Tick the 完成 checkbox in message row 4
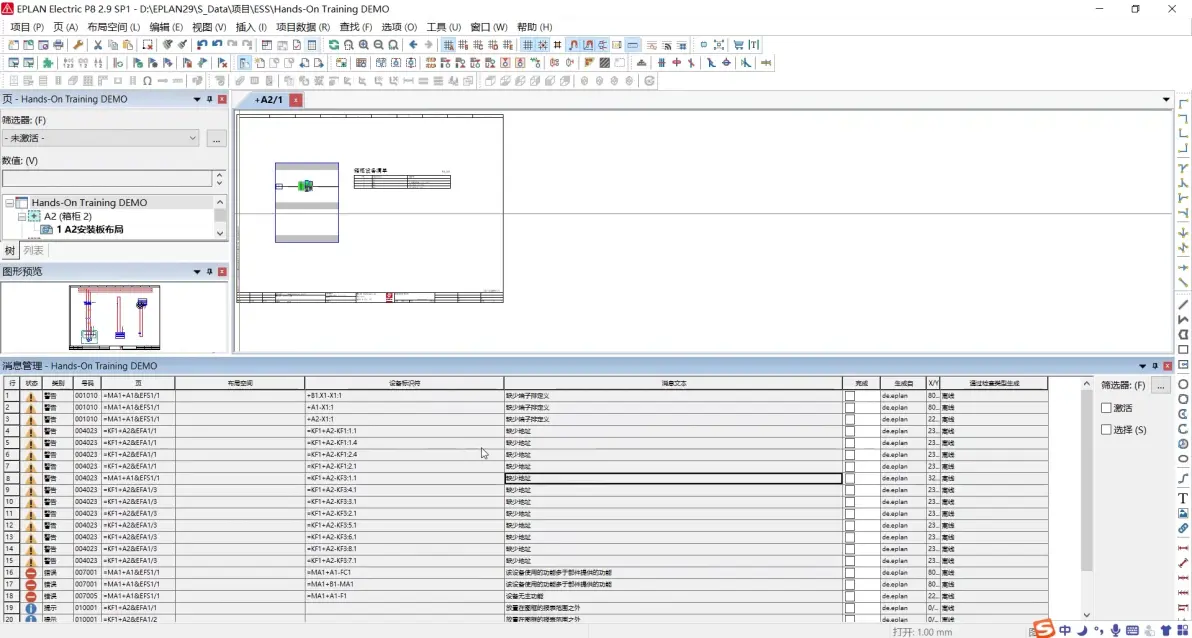This screenshot has height=638, width=1192. click(x=850, y=431)
